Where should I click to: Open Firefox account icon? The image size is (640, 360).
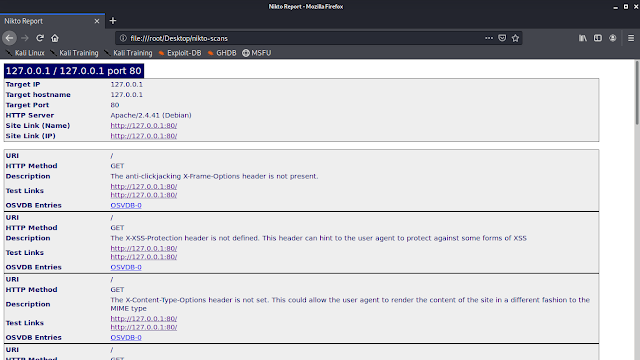pyautogui.click(x=613, y=38)
